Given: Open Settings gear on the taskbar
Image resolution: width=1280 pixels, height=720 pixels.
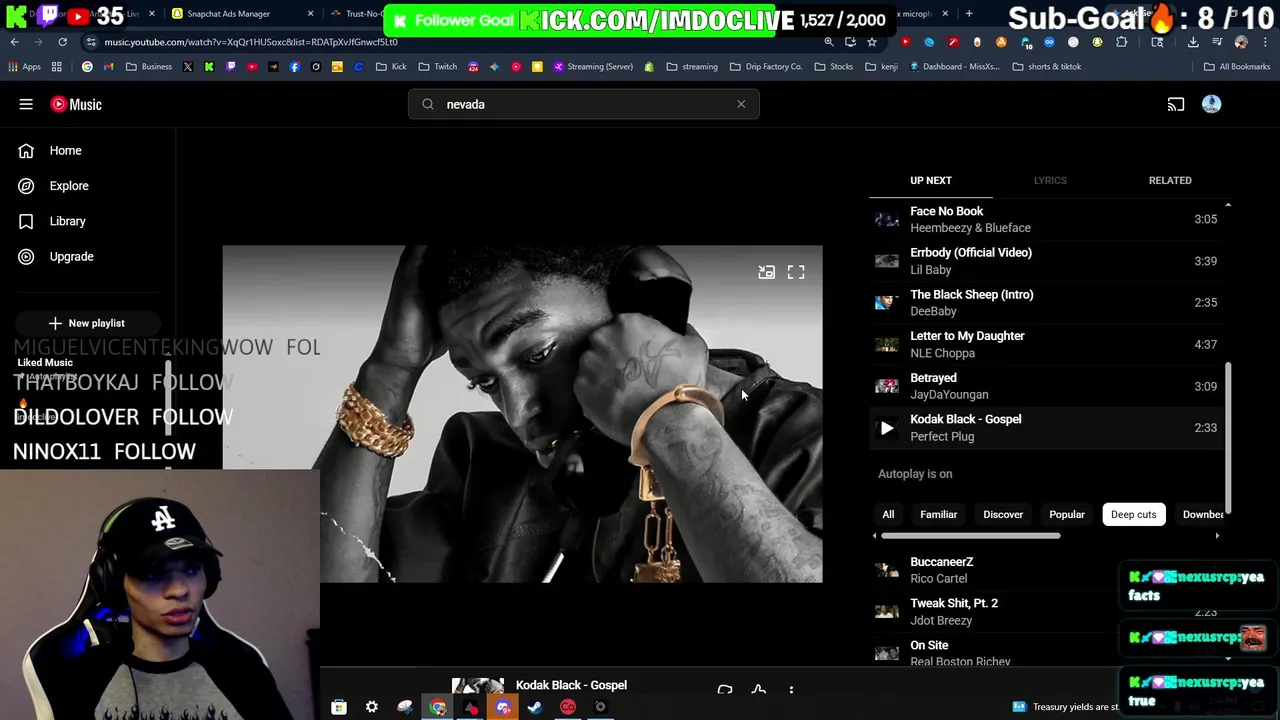Looking at the screenshot, I should [371, 707].
